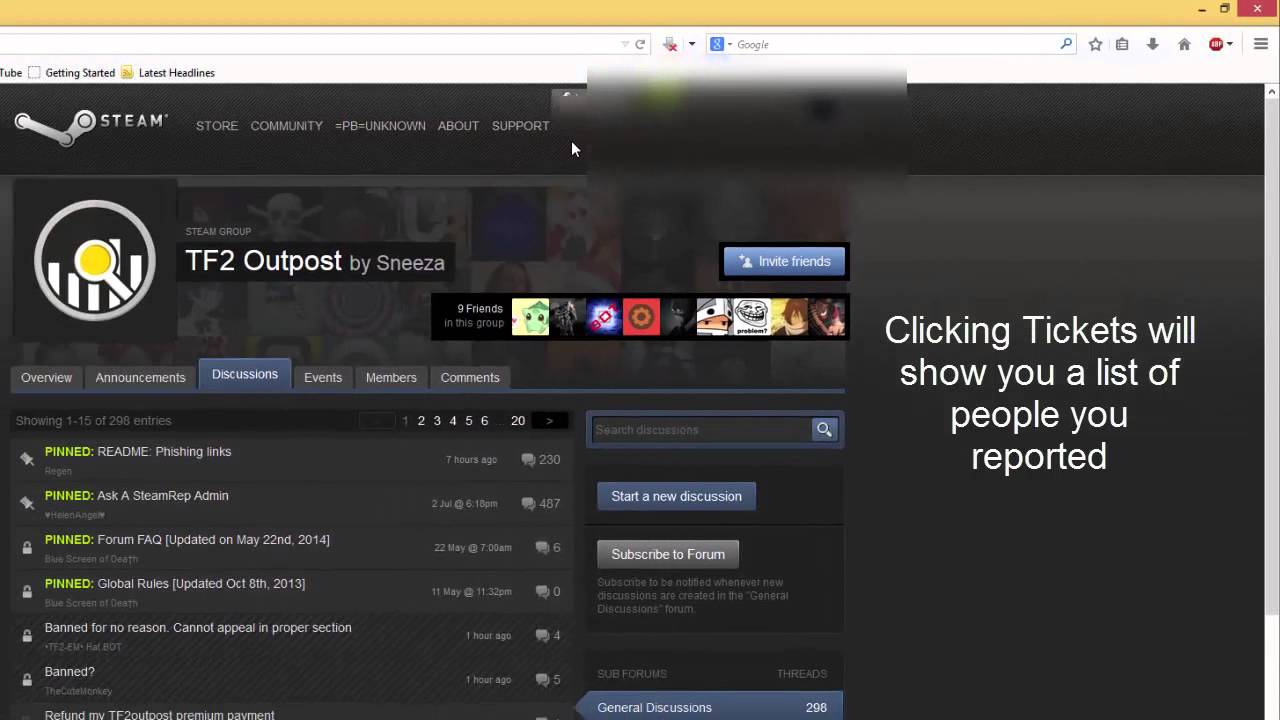Switch to the Comments tab
Image resolution: width=1280 pixels, height=720 pixels.
pos(470,377)
